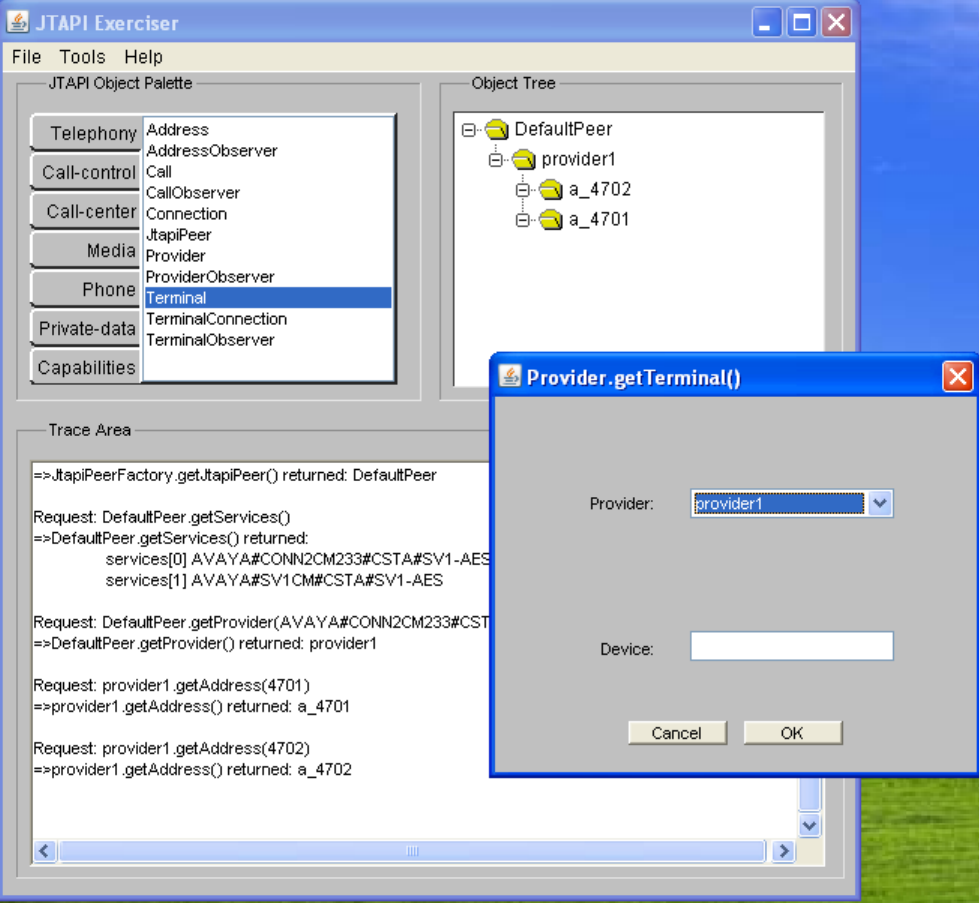The height and width of the screenshot is (903, 980).
Task: Select the a_4701 tree label
Action: coord(599,219)
